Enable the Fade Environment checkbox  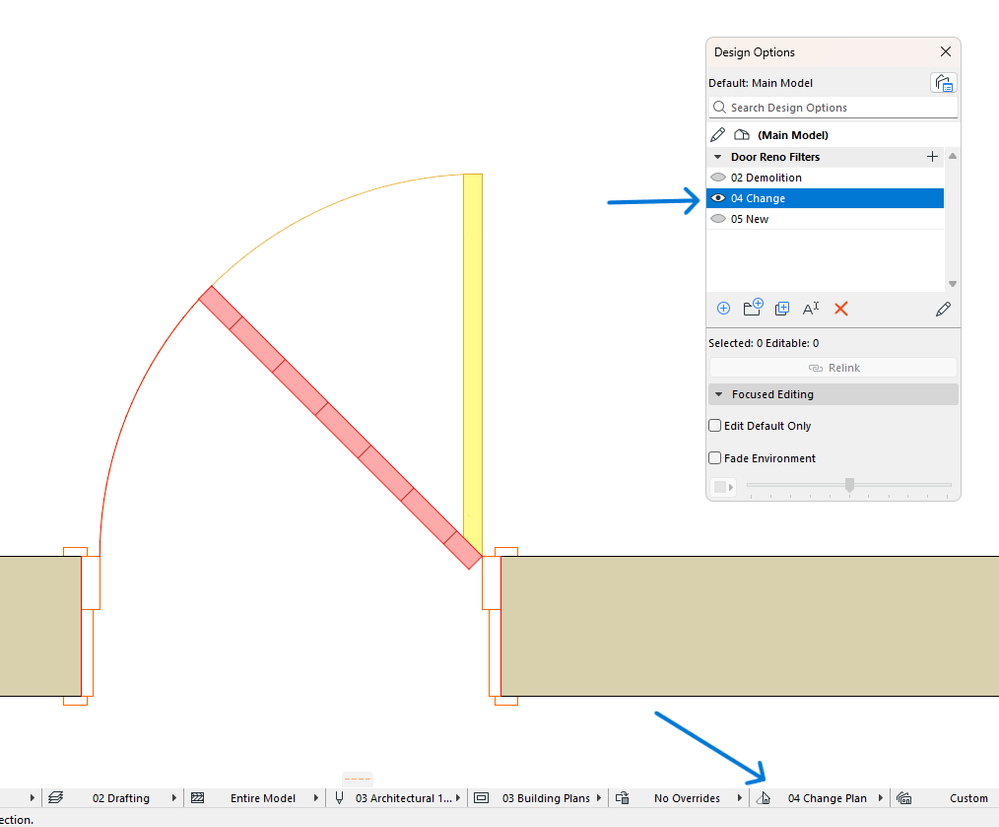point(715,458)
